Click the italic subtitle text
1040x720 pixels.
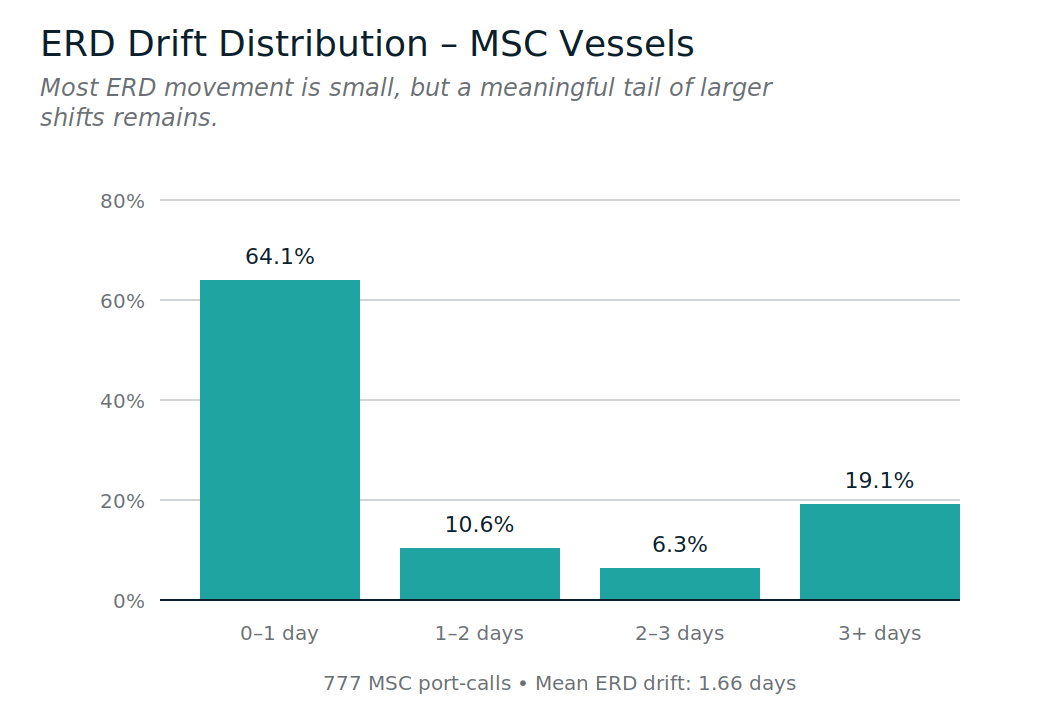click(405, 103)
